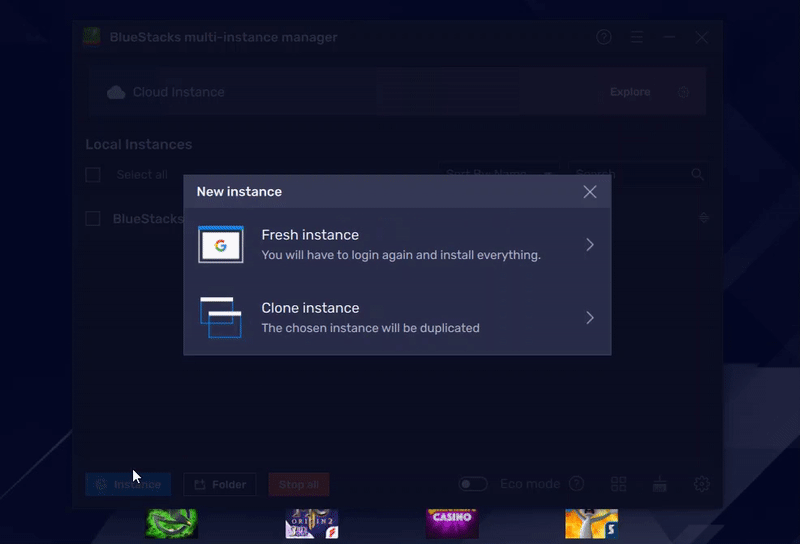Click the Clone instance duplicate windows icon
Image resolution: width=800 pixels, height=544 pixels.
coord(220,317)
